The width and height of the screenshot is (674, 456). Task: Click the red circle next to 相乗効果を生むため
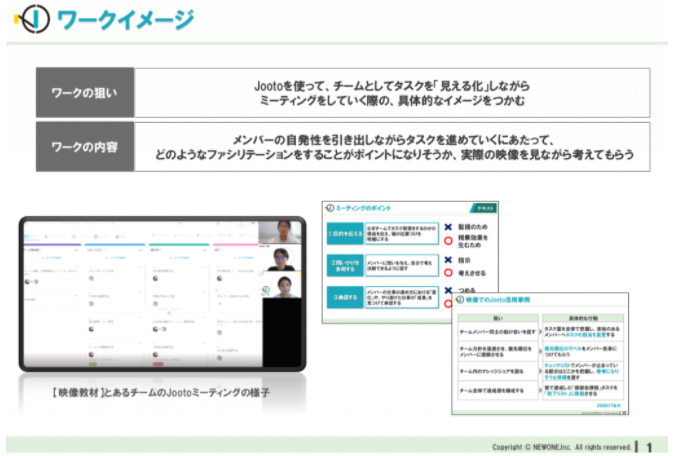coord(448,241)
